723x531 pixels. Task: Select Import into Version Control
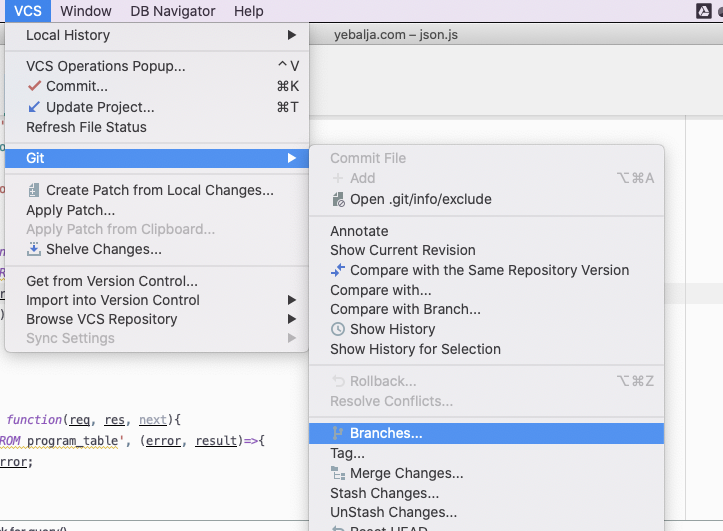(x=157, y=300)
